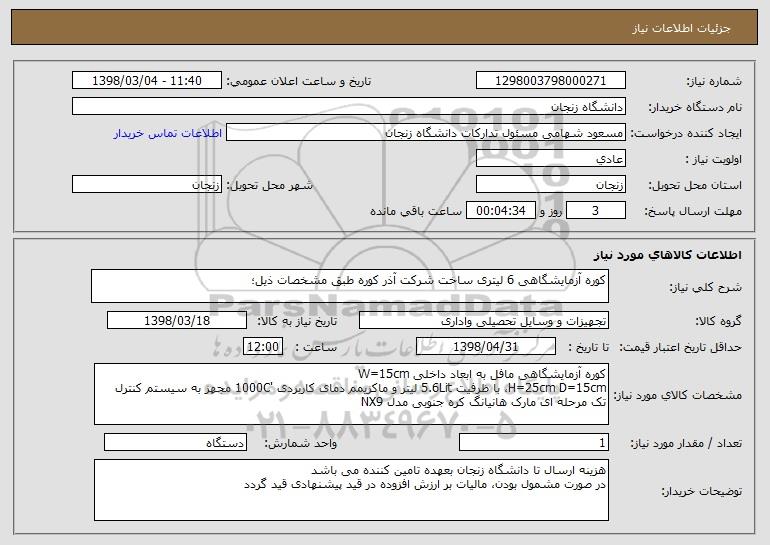Click the label نام دستگاه خریدار

[695, 108]
